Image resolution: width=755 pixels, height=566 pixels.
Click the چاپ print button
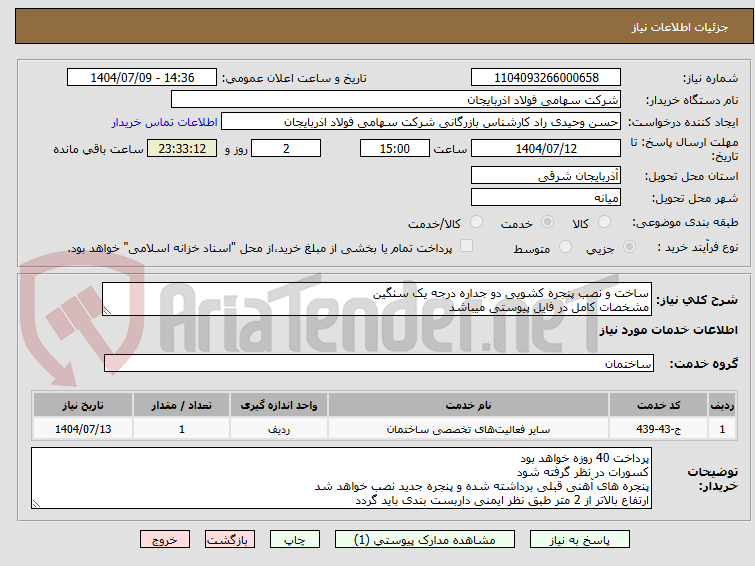[x=295, y=540]
